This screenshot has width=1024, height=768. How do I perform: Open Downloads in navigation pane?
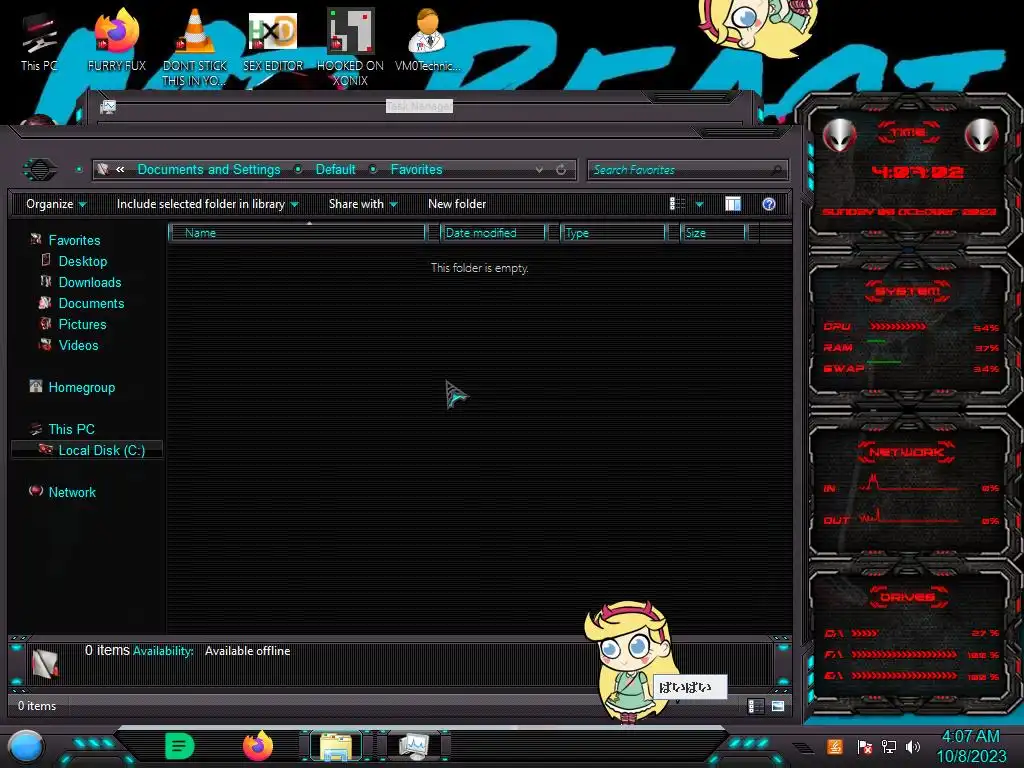[90, 282]
